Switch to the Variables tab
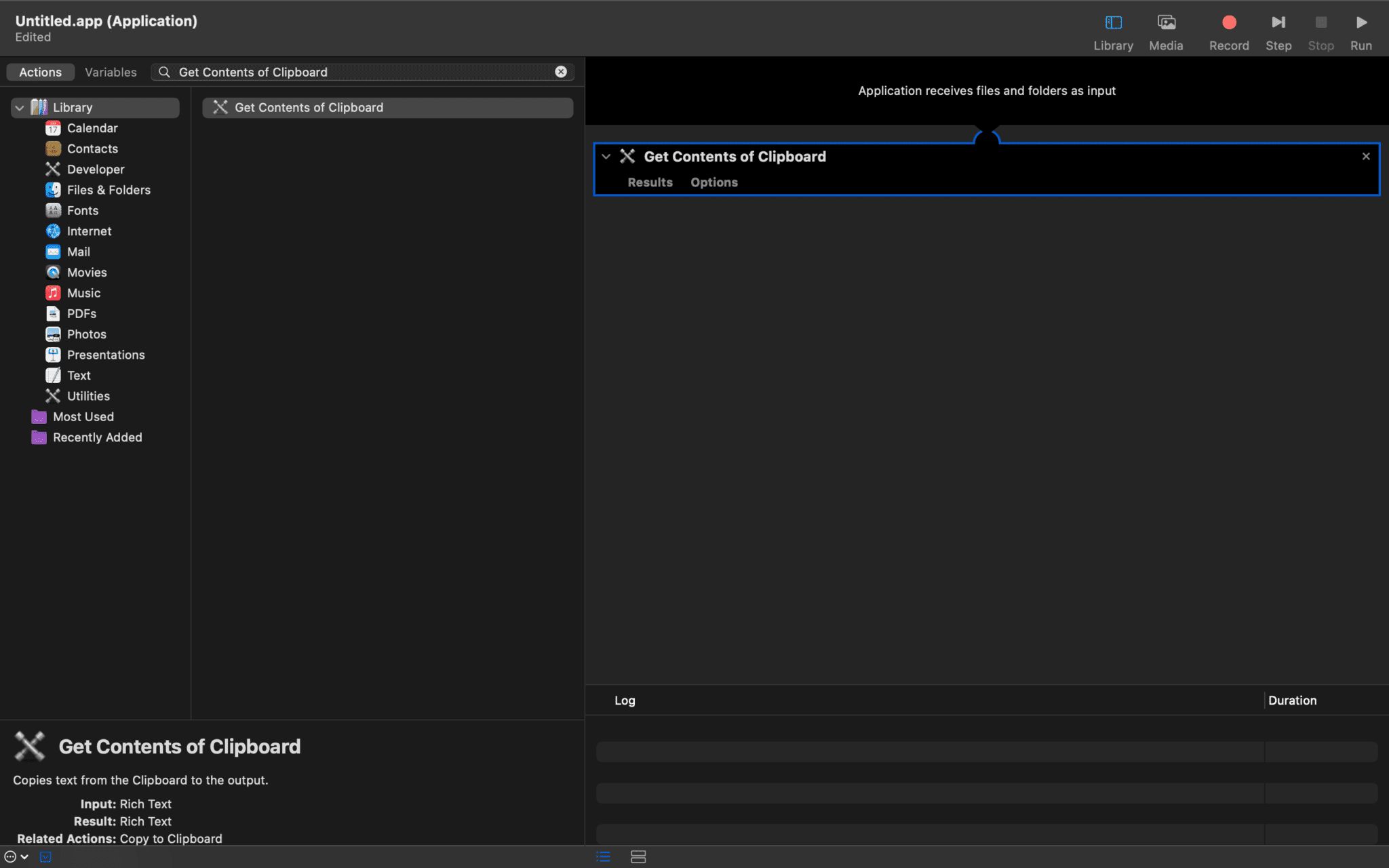1389x868 pixels. [111, 73]
